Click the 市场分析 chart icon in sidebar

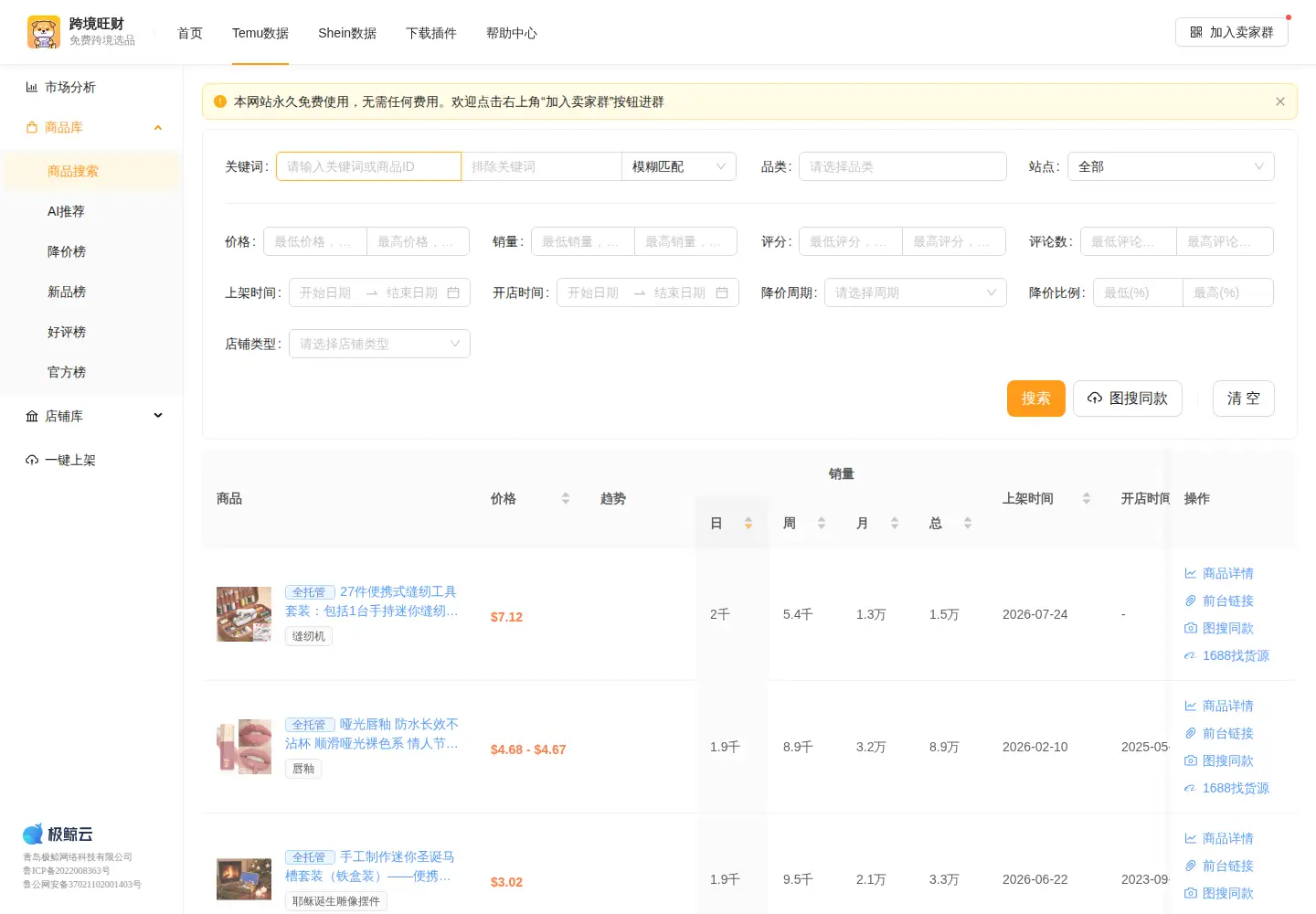coord(32,87)
